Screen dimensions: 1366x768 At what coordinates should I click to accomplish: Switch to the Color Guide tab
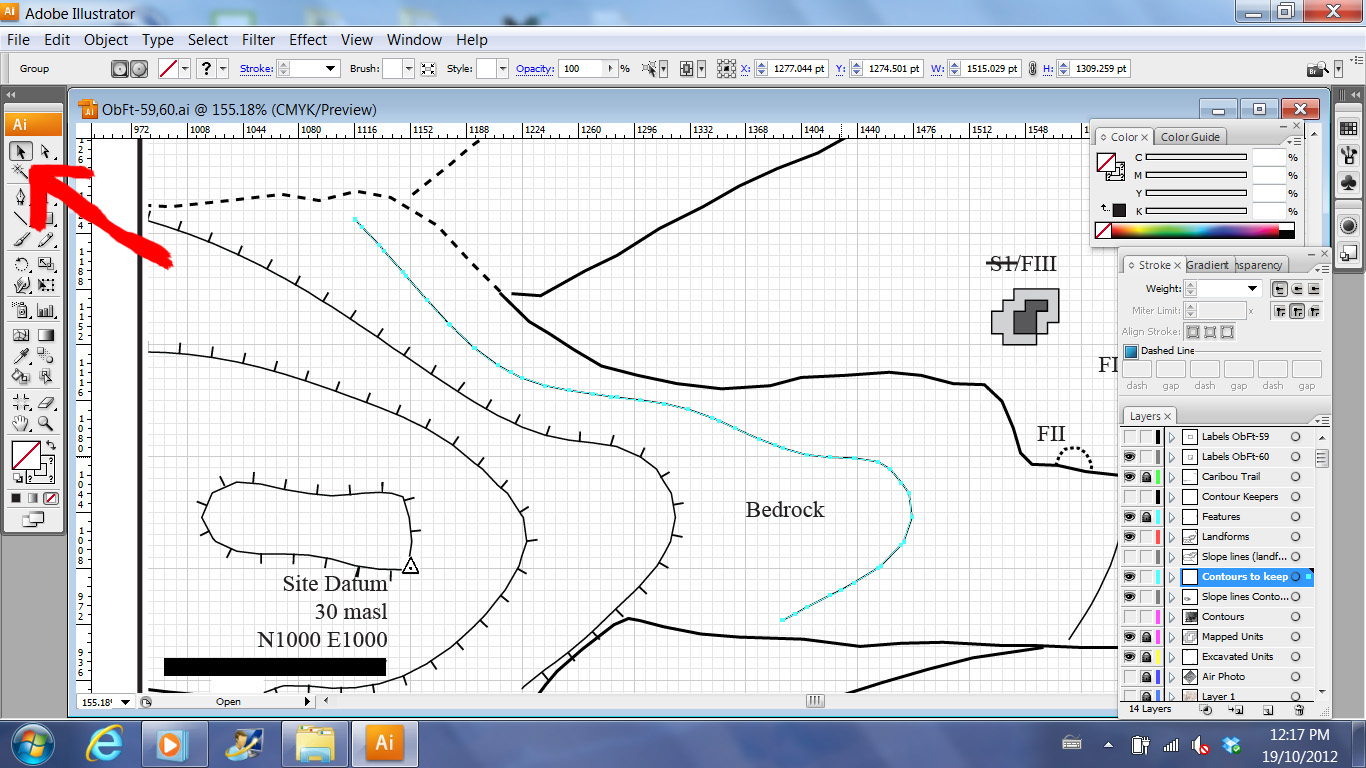pyautogui.click(x=1192, y=136)
